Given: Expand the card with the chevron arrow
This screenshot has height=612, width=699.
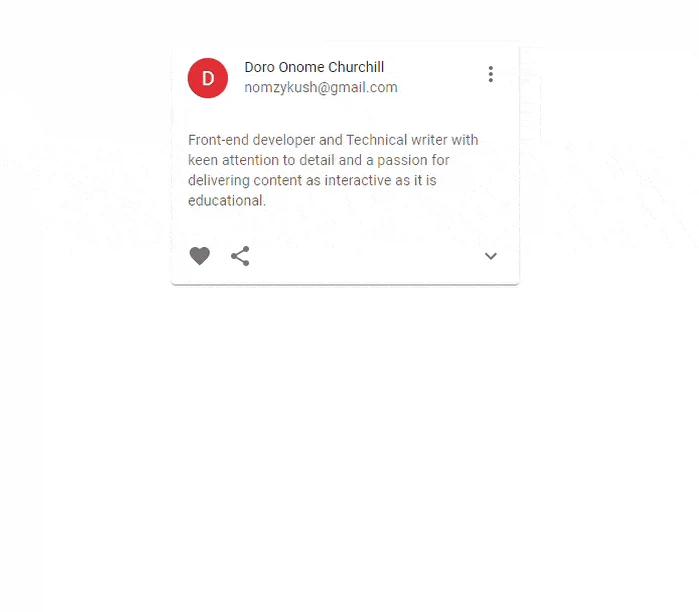Looking at the screenshot, I should (490, 256).
